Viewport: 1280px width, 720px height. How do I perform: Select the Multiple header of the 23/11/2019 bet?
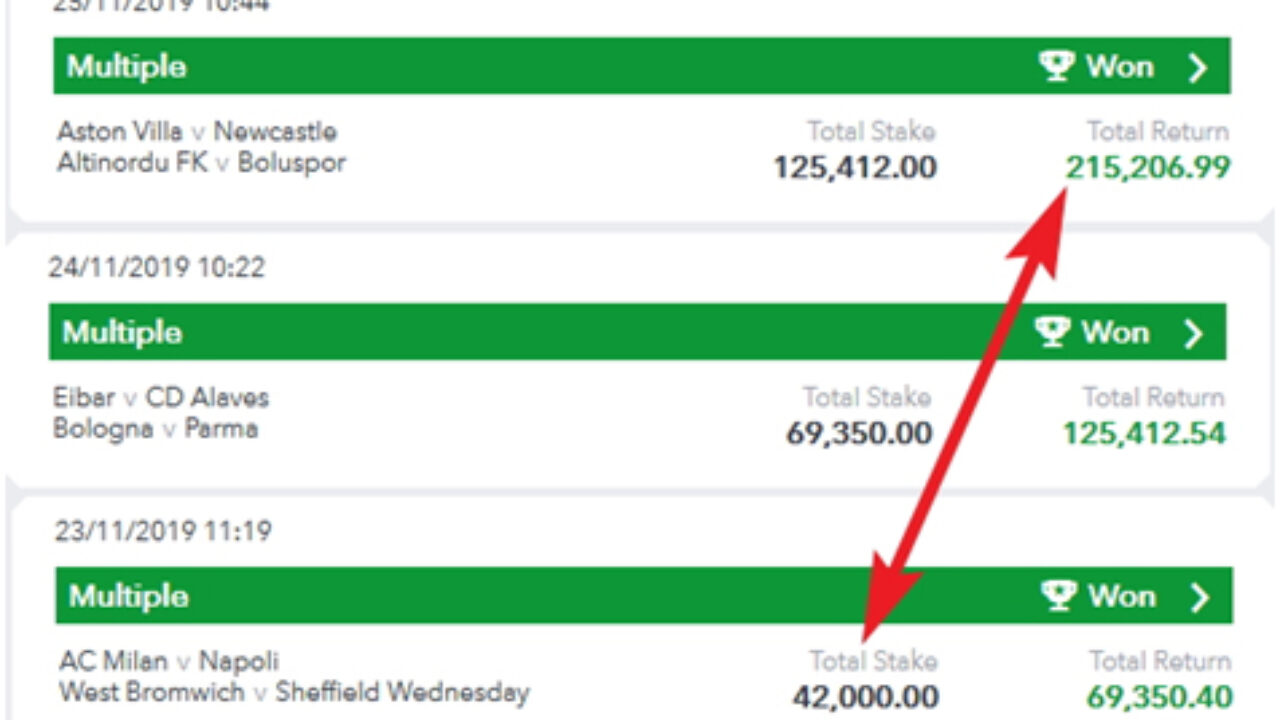(644, 596)
